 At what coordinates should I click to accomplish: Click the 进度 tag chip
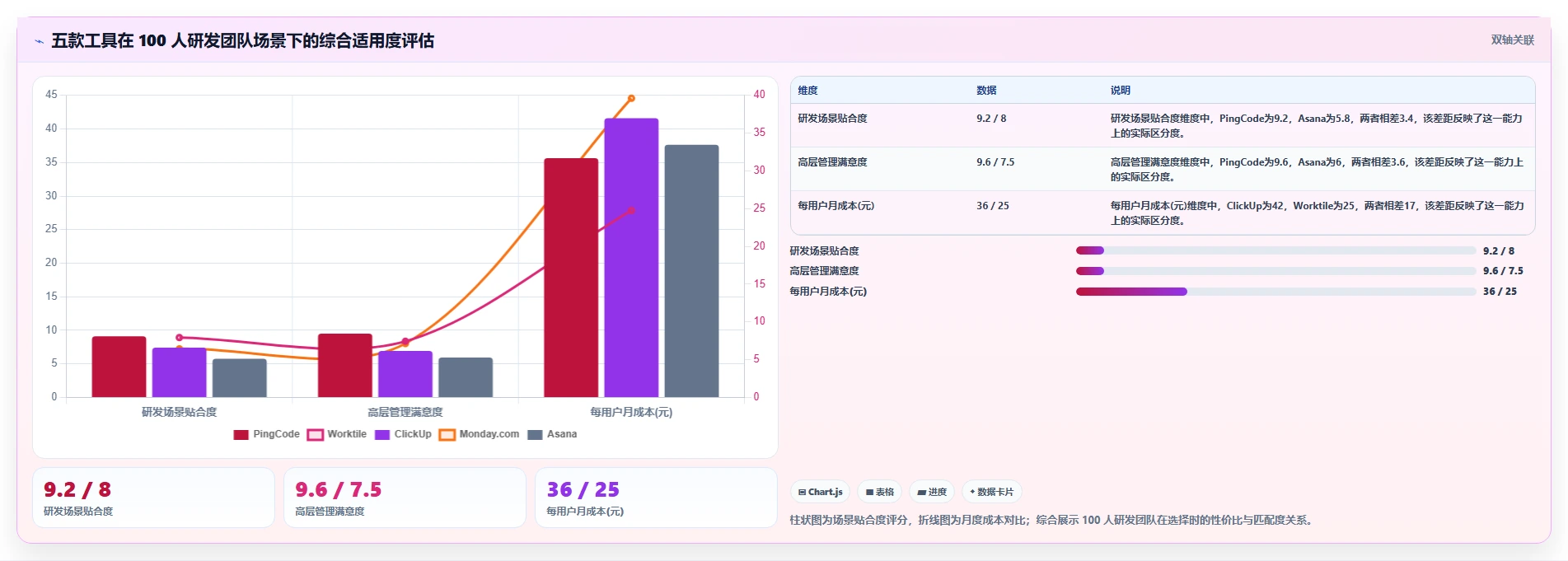932,492
